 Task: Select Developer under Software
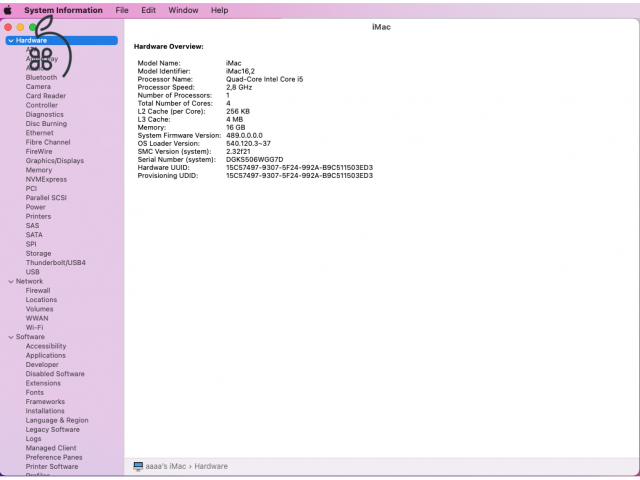(x=42, y=365)
